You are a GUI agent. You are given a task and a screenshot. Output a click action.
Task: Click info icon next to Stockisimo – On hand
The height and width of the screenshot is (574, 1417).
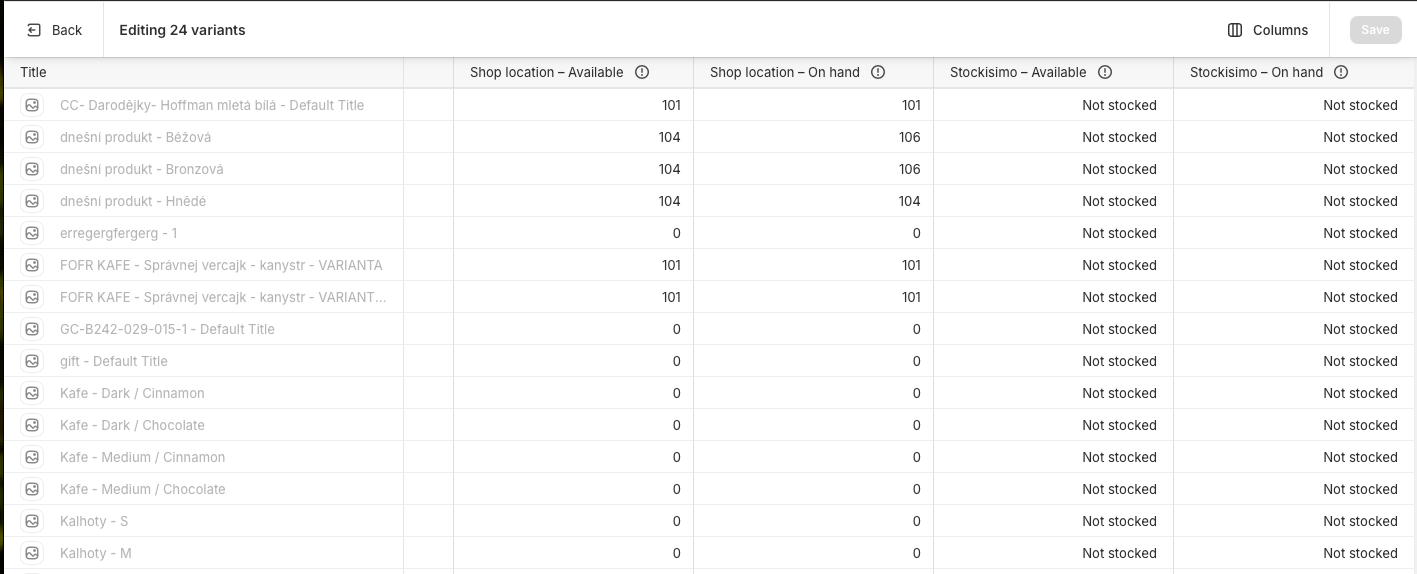[1341, 72]
